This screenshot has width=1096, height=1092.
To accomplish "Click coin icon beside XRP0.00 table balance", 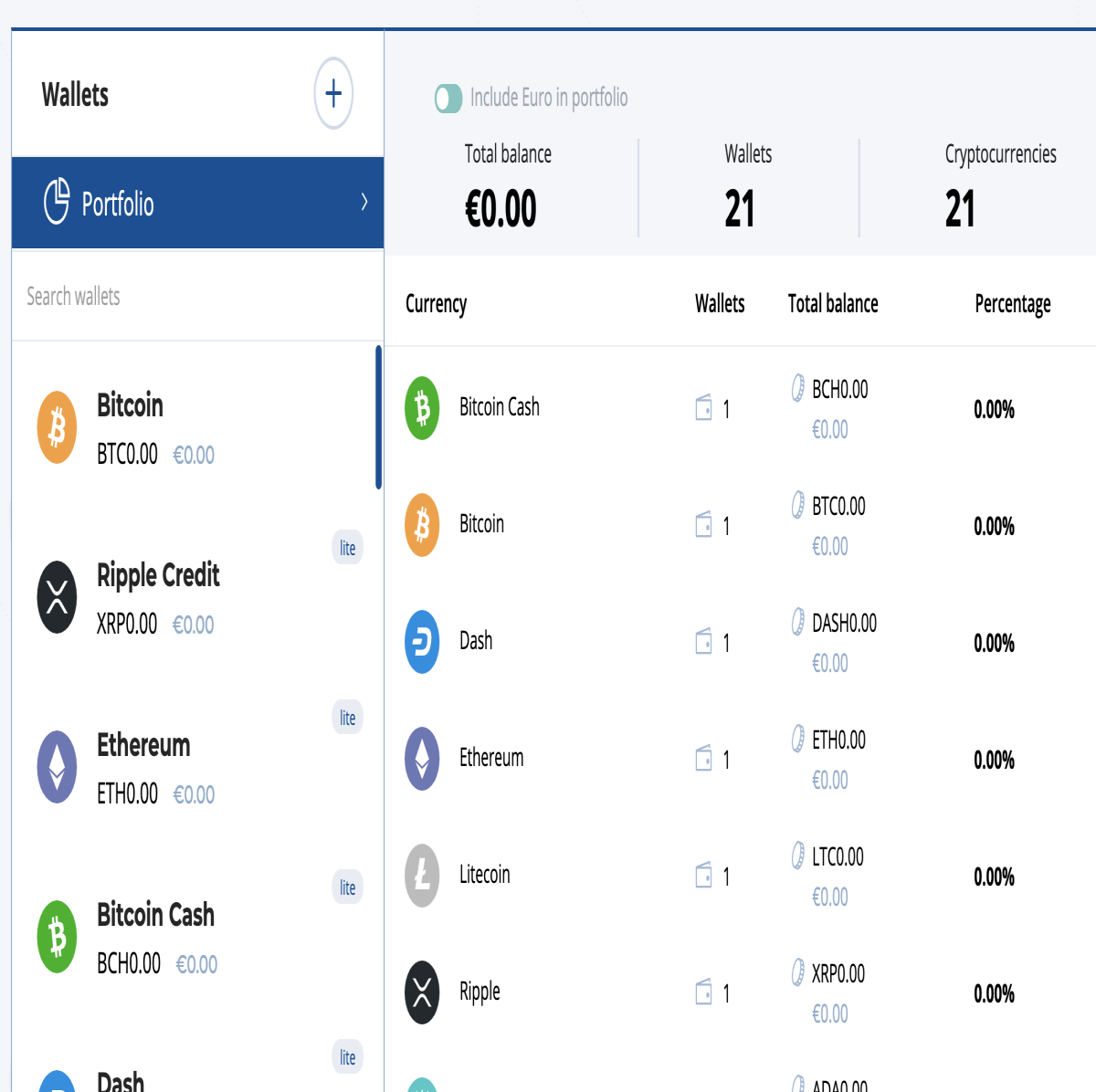I will 797,972.
